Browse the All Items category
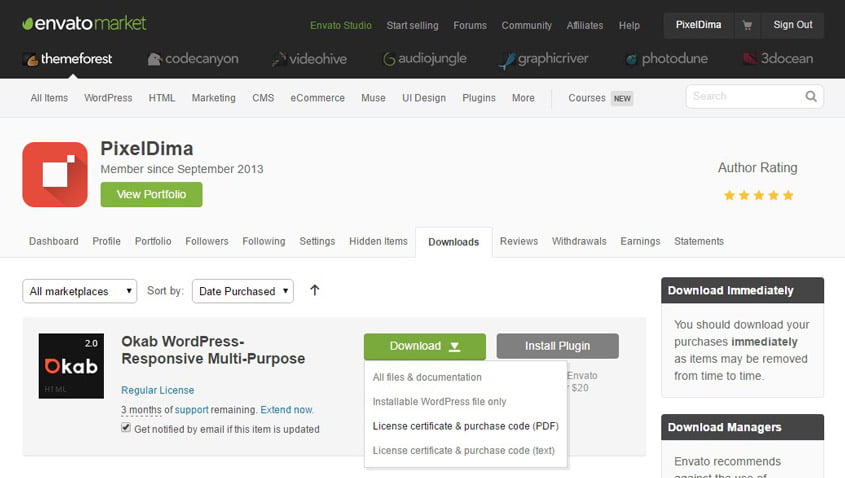This screenshot has height=478, width=845. [x=49, y=98]
